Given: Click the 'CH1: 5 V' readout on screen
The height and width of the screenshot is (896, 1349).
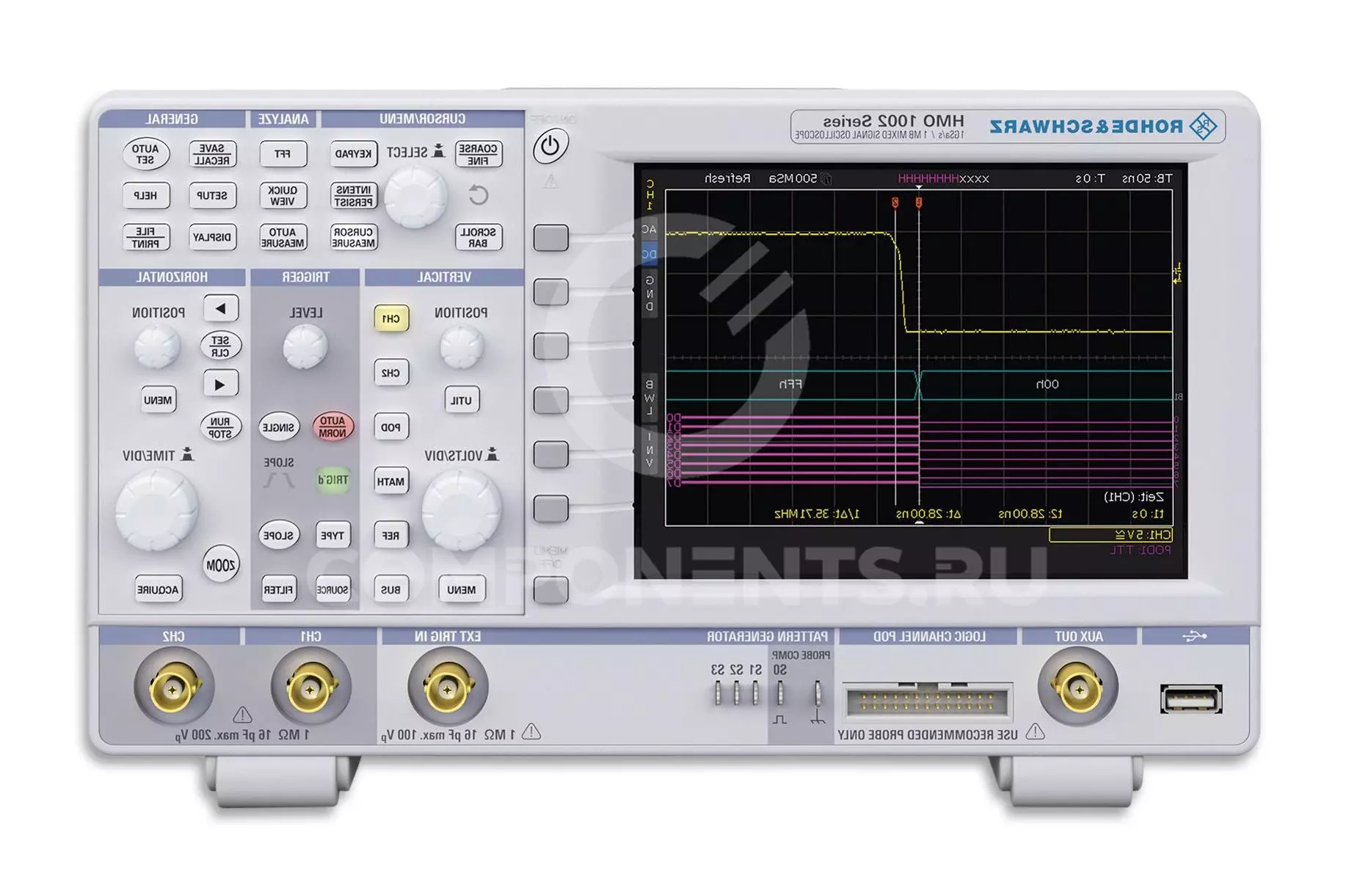Looking at the screenshot, I should point(1110,535).
